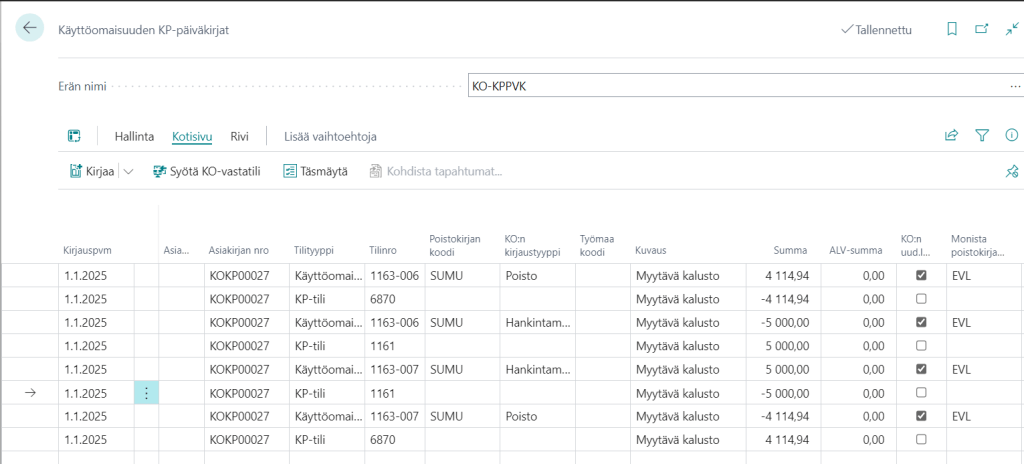
Task: Open the Rivi tab
Action: coord(239,136)
